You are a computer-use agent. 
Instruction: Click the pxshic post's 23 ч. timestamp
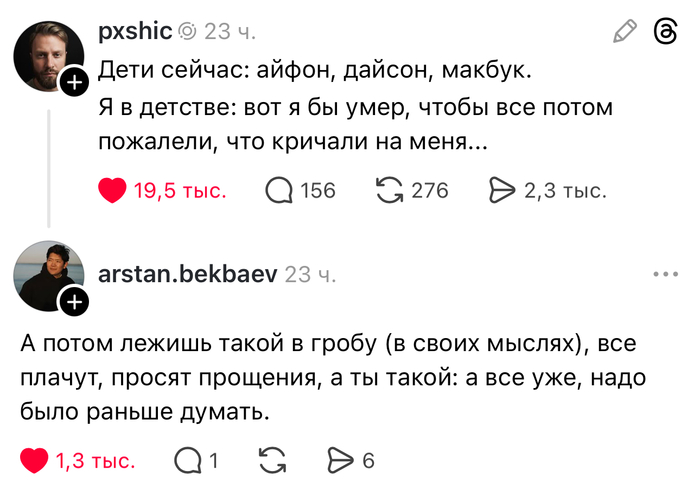(230, 32)
